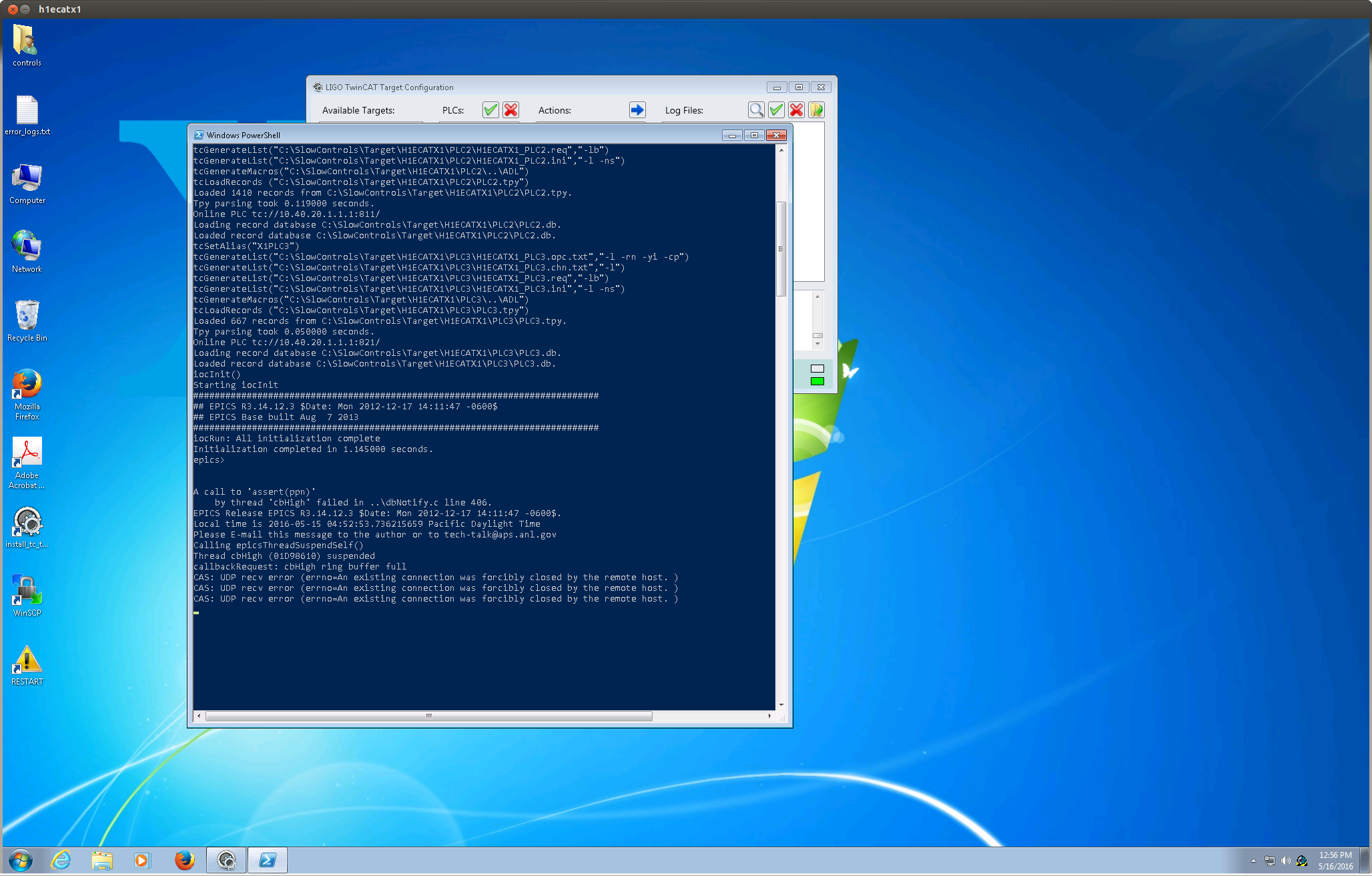Click the volume icon in system tray
Viewport: 1372px width, 876px height.
click(1285, 861)
